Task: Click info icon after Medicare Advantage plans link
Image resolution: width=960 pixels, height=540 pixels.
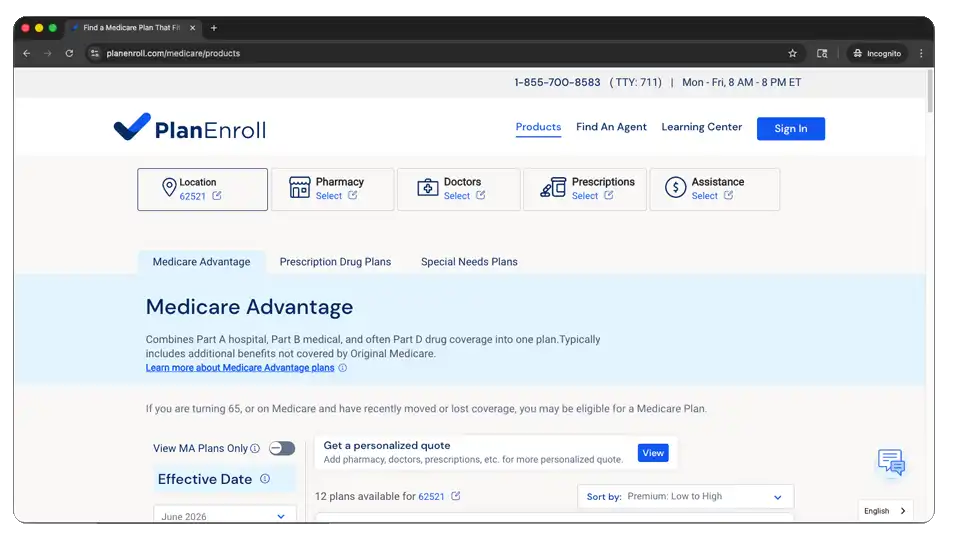Action: coord(343,368)
